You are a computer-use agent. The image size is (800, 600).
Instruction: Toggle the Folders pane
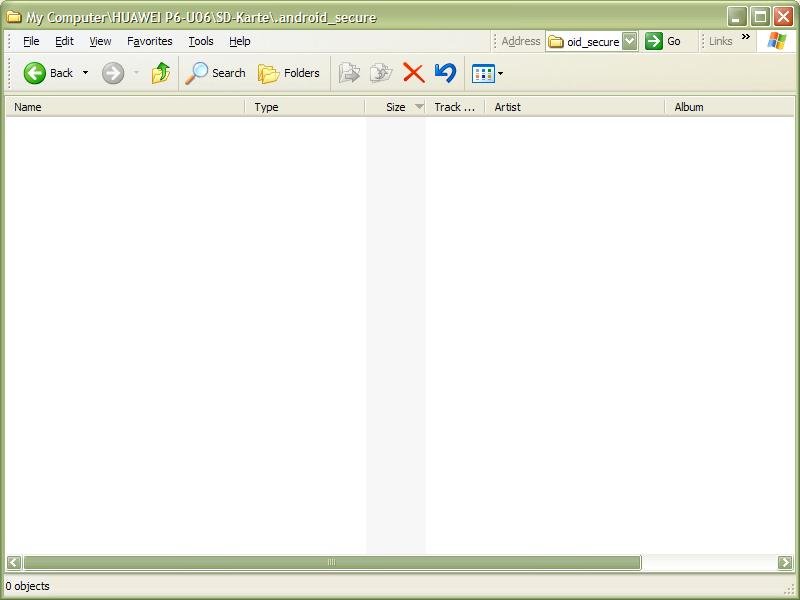point(289,73)
